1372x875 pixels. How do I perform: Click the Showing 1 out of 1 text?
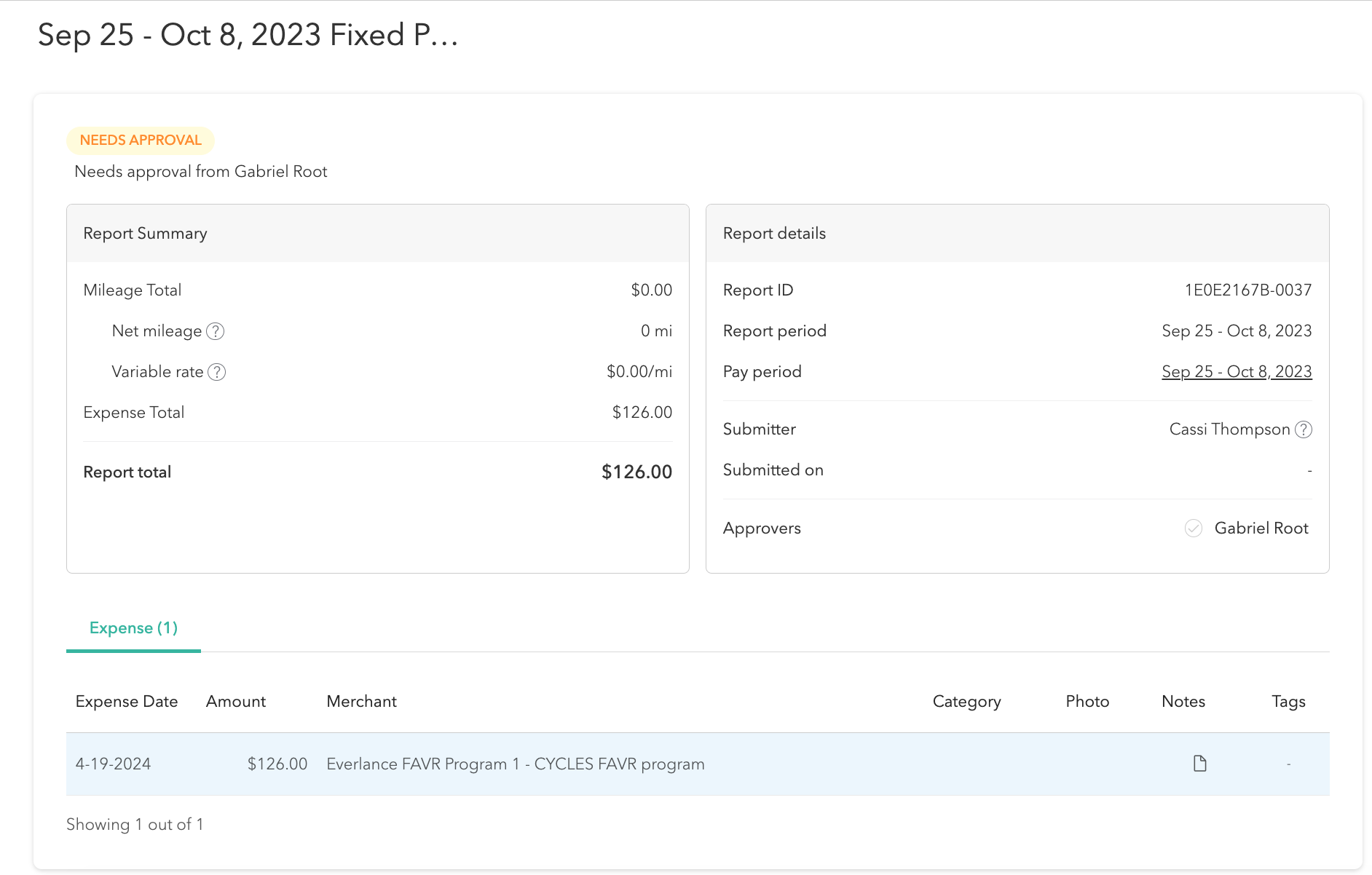(134, 824)
